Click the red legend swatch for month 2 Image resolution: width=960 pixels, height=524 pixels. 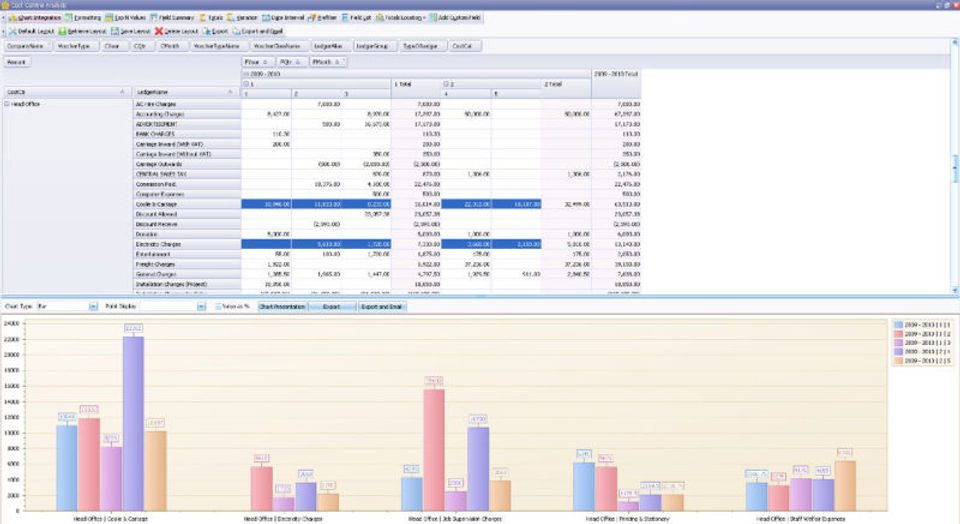click(x=899, y=334)
